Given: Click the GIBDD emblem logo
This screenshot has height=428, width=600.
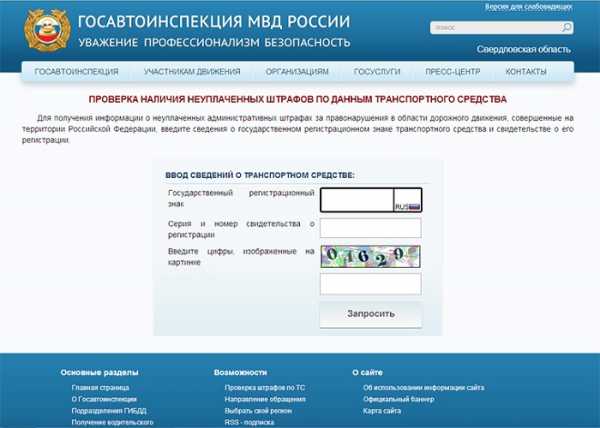Looking at the screenshot, I should click(x=47, y=30).
